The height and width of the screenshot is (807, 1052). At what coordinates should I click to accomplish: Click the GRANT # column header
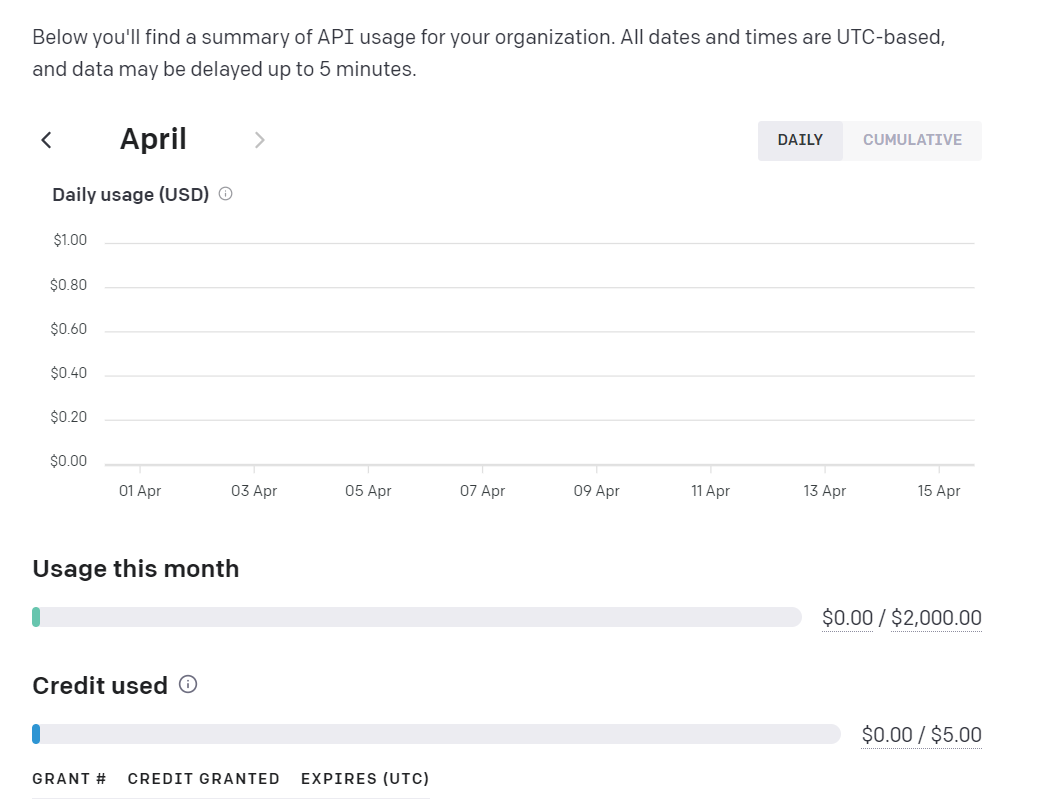click(69, 779)
